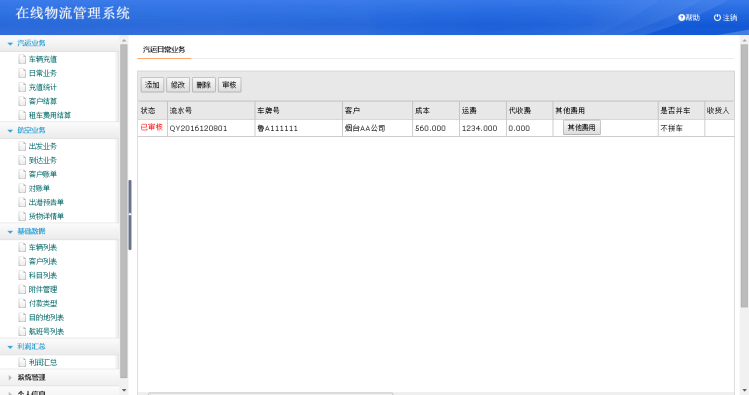The image size is (749, 395).
Task: Open the 附件管理 entry
Action: (x=43, y=289)
